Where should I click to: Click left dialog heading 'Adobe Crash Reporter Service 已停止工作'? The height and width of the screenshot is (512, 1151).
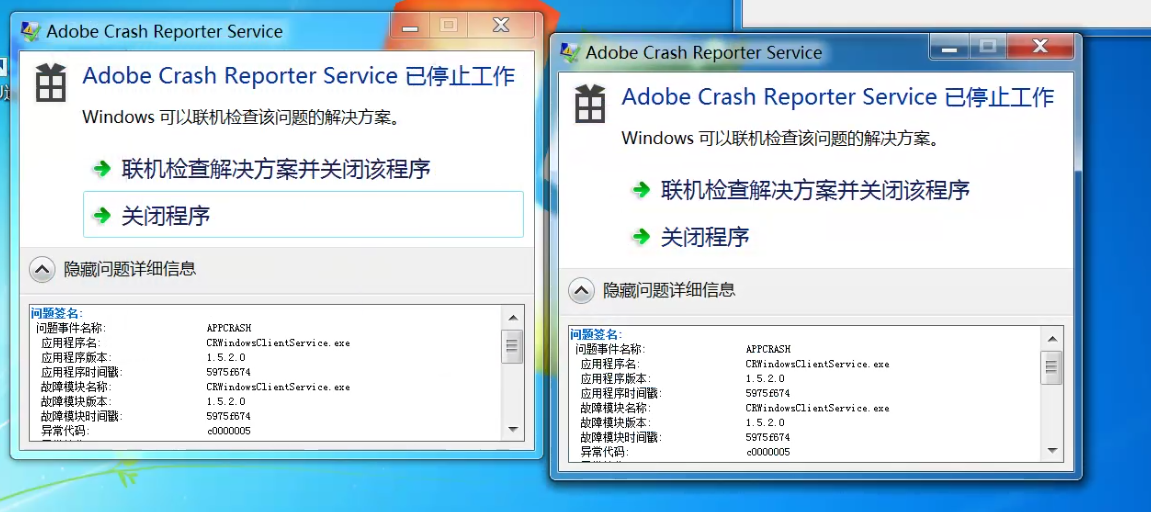click(299, 76)
